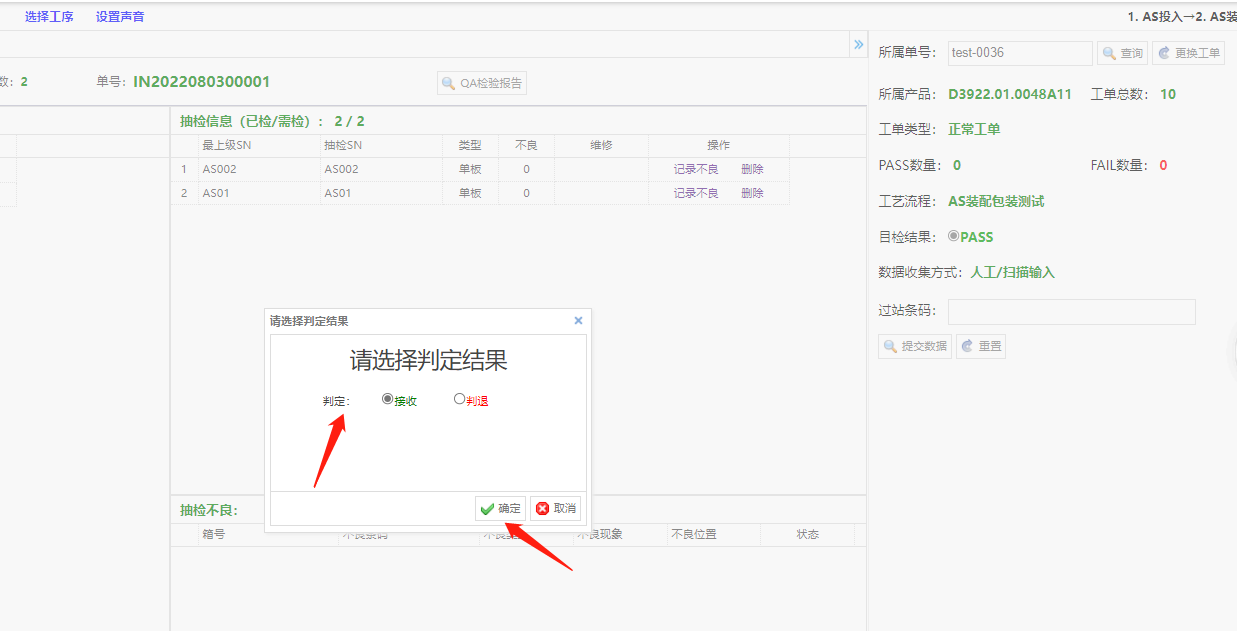This screenshot has height=631, width=1237.
Task: Select the 接收 accept radio option
Action: click(x=388, y=398)
